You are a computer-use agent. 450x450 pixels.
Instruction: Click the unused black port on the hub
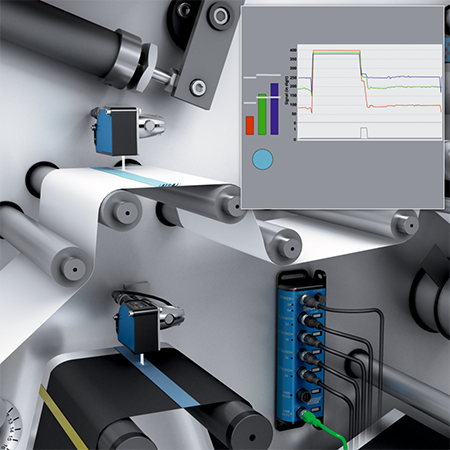(305, 396)
